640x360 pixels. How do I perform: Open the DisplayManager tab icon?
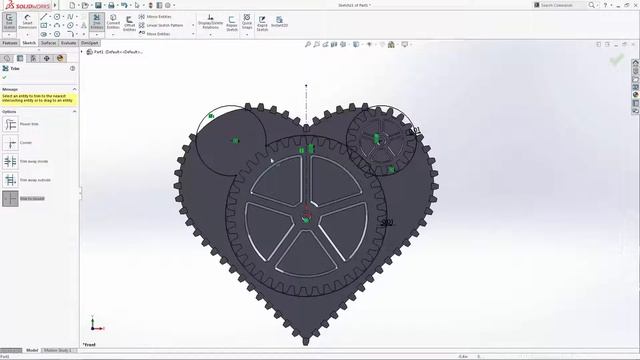[60, 58]
